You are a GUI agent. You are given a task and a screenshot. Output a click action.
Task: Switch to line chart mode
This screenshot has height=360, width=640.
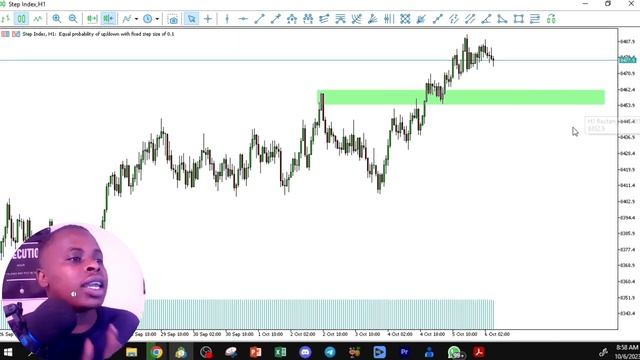point(38,19)
